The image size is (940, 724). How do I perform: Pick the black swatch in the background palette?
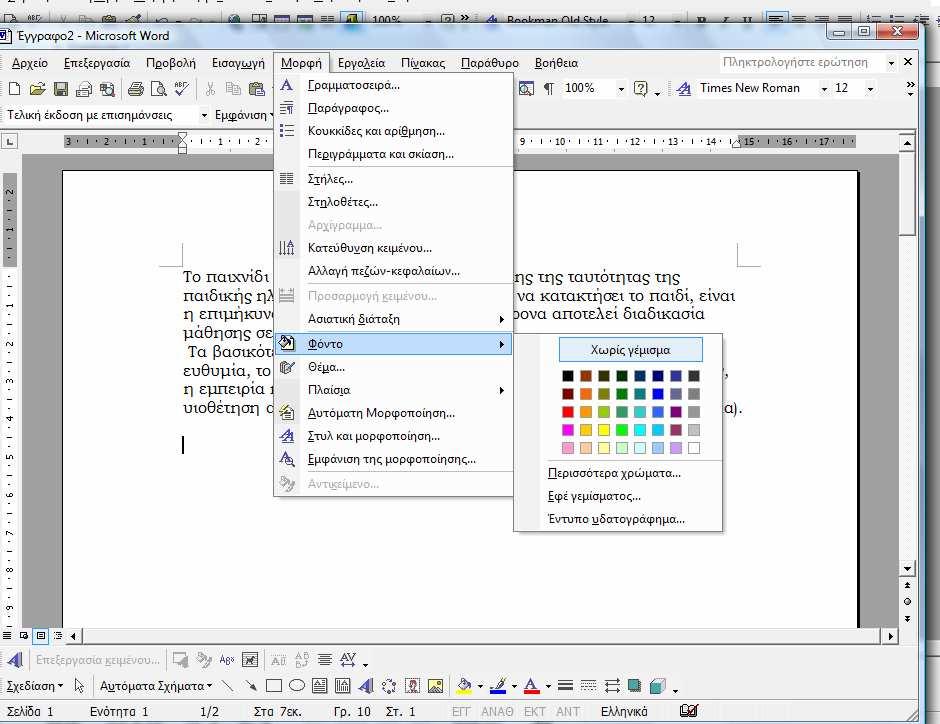coord(568,376)
